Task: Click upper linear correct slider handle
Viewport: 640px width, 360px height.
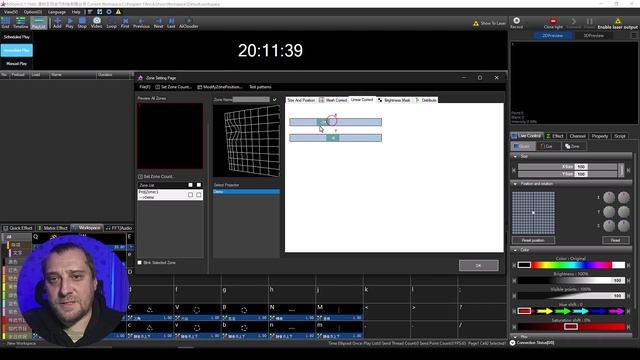Action: click(x=322, y=122)
